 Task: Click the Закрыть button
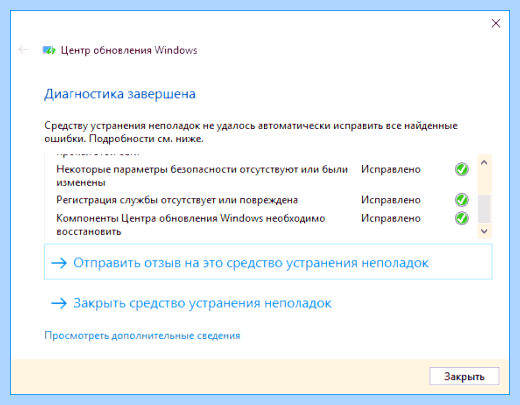[x=464, y=376]
